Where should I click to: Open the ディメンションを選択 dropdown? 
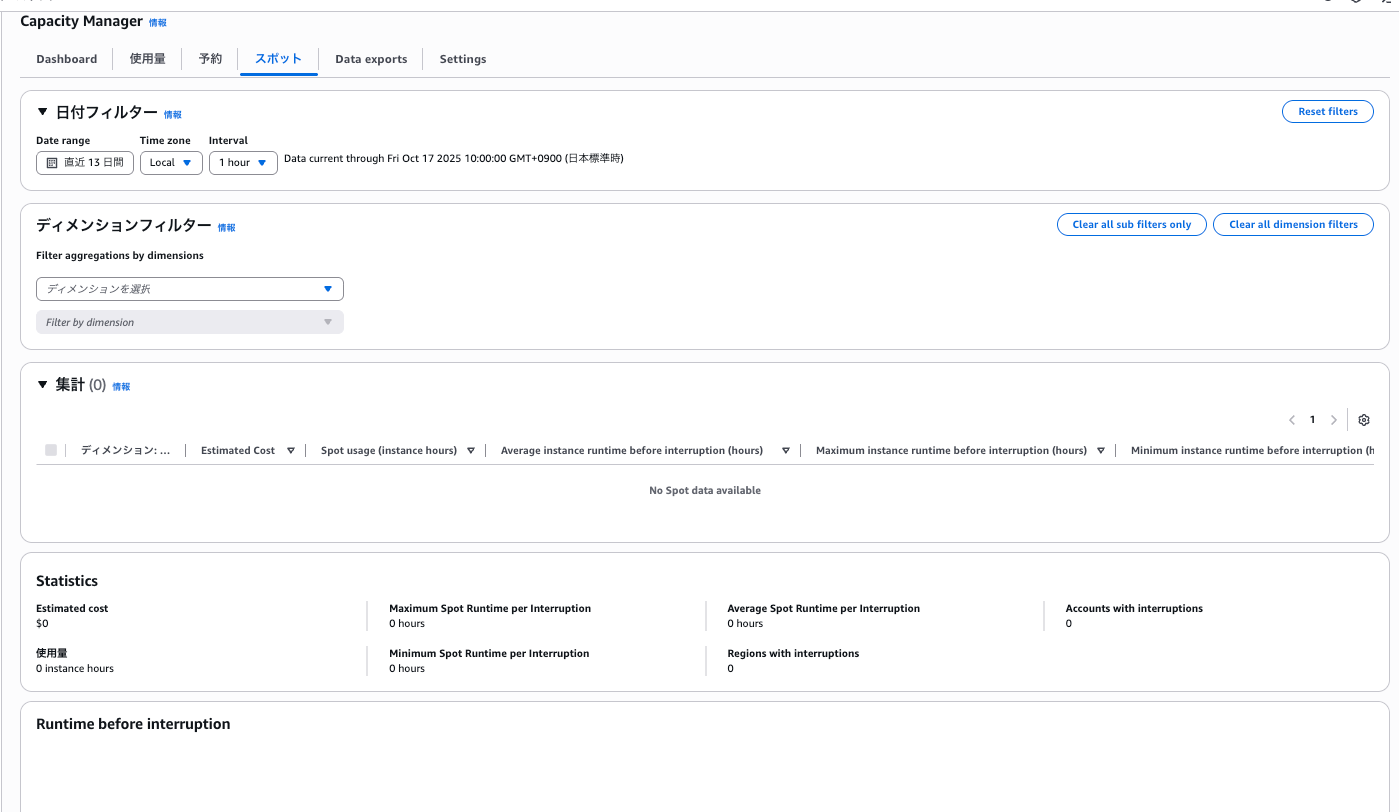tap(190, 289)
